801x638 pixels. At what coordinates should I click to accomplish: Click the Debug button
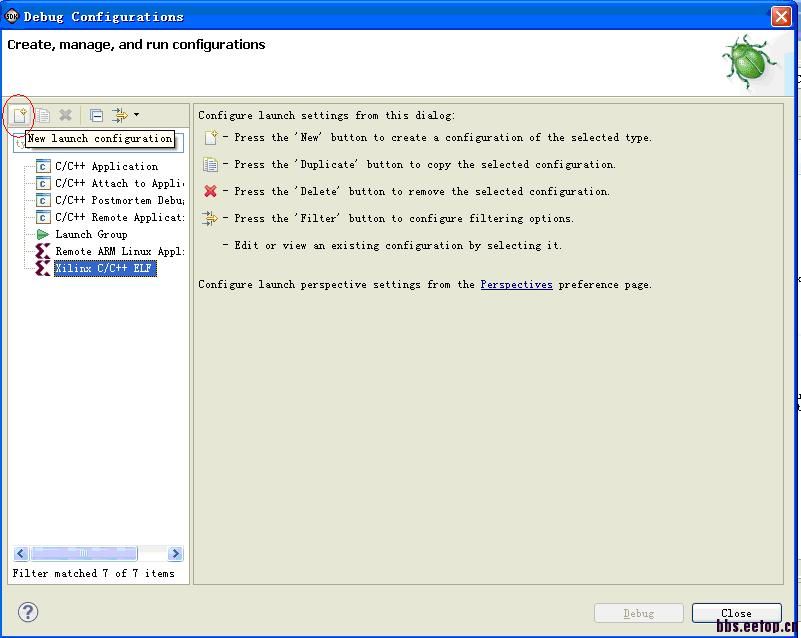click(x=639, y=613)
